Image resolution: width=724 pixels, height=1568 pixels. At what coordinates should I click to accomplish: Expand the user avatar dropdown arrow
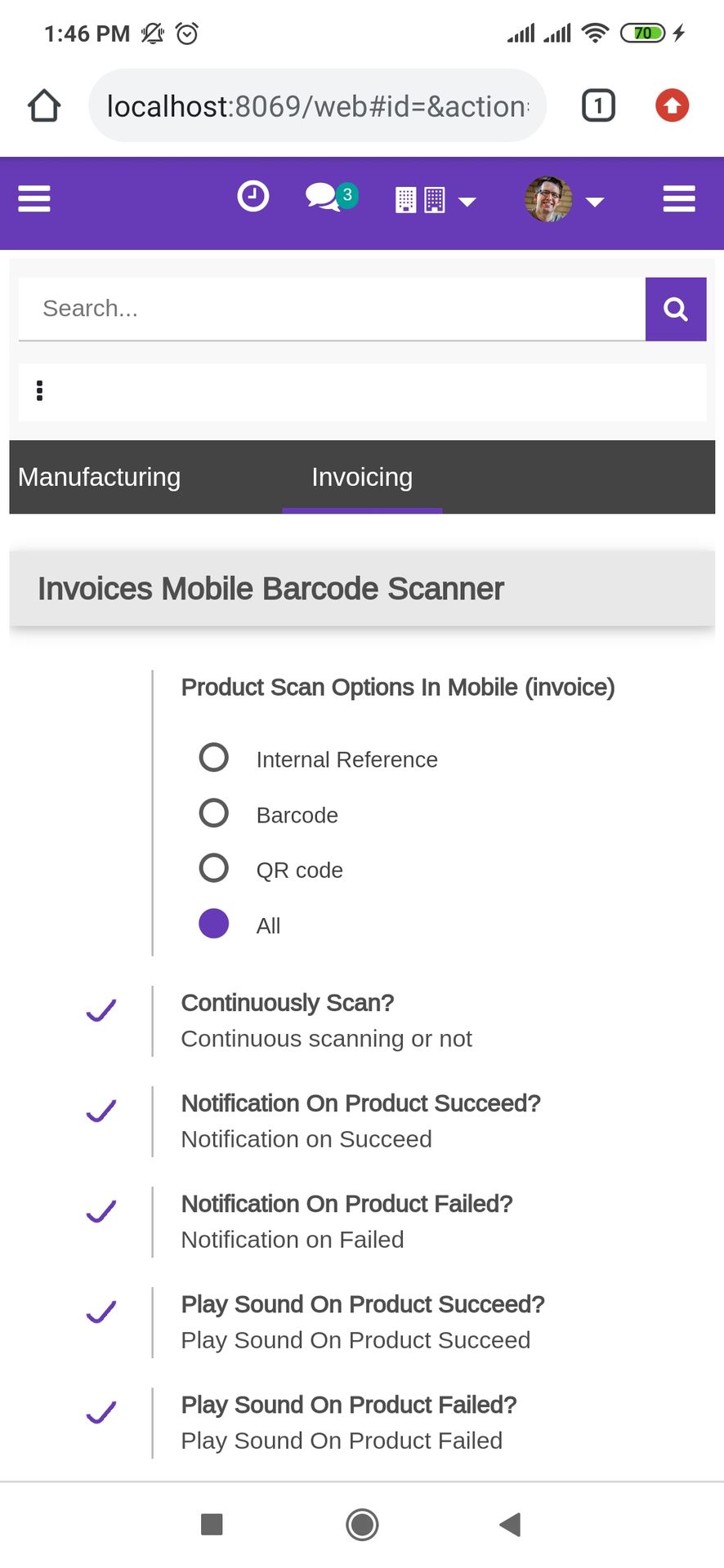pyautogui.click(x=595, y=202)
